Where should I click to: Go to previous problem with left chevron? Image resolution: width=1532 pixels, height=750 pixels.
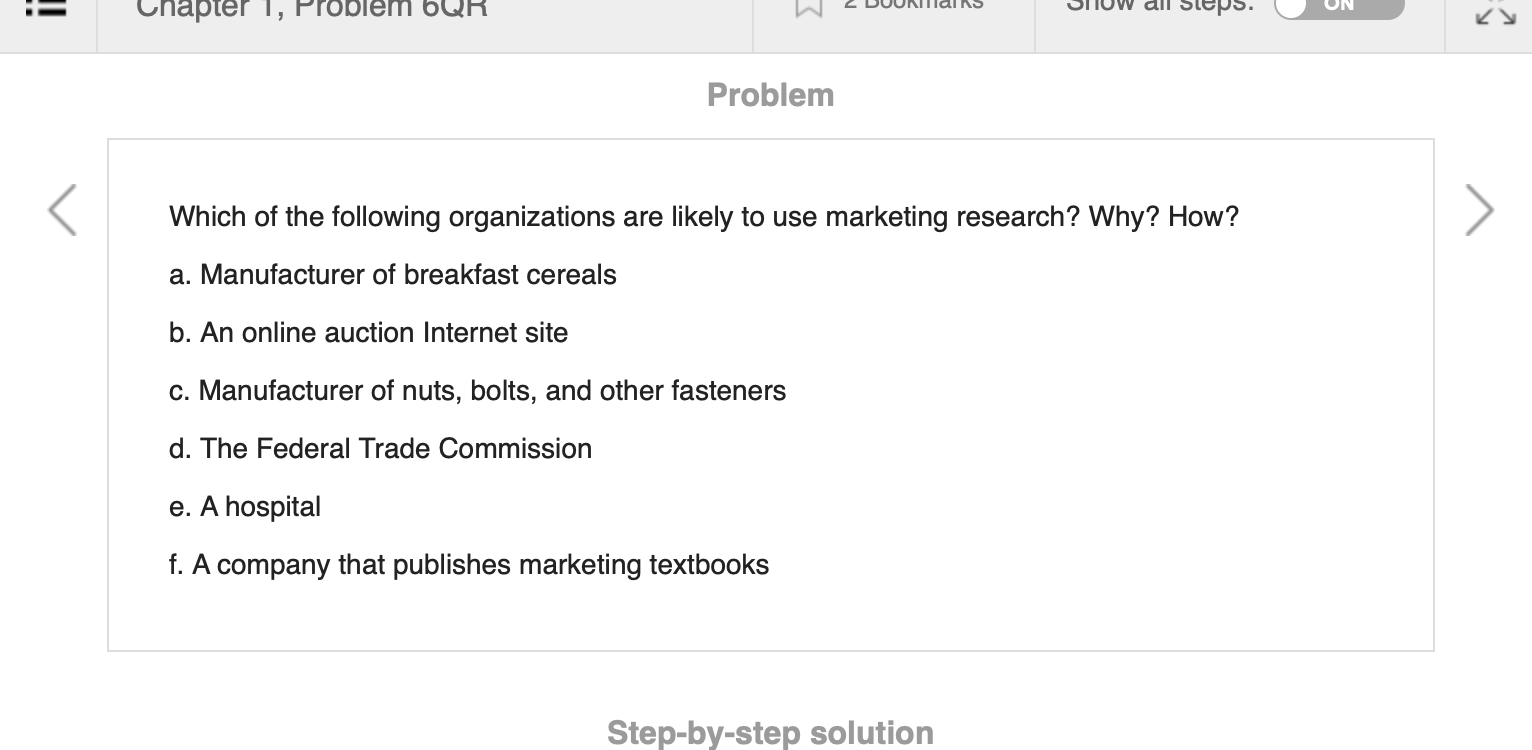click(62, 210)
